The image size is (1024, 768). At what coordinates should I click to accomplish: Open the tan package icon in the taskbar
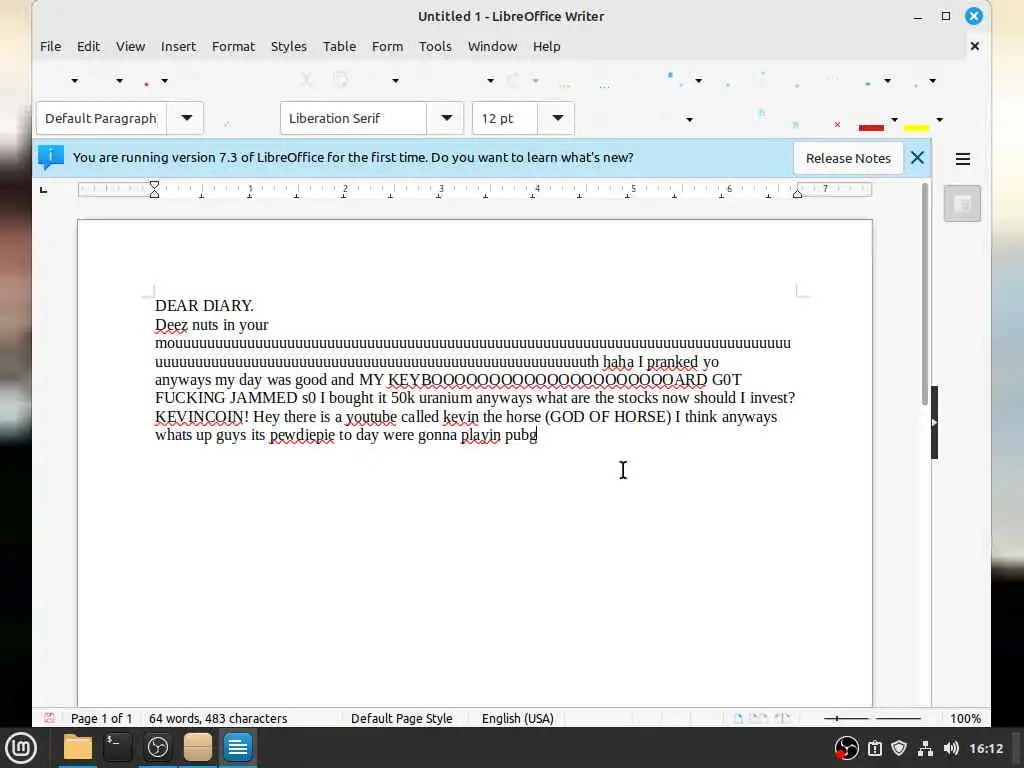(197, 747)
